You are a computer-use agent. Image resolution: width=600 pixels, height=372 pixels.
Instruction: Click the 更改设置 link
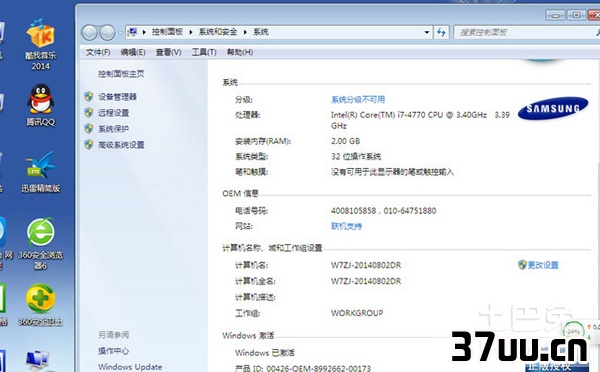[543, 265]
